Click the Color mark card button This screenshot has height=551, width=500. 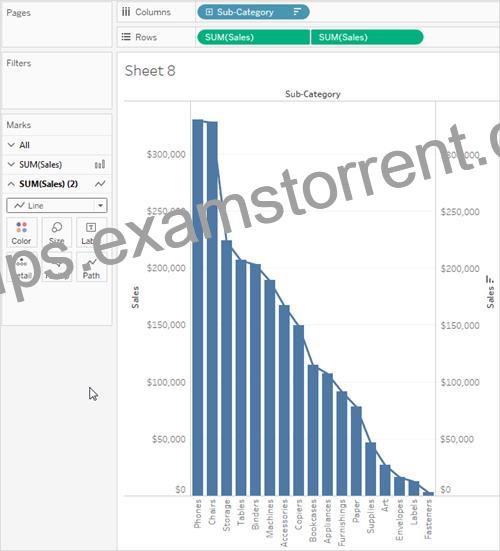point(21,233)
